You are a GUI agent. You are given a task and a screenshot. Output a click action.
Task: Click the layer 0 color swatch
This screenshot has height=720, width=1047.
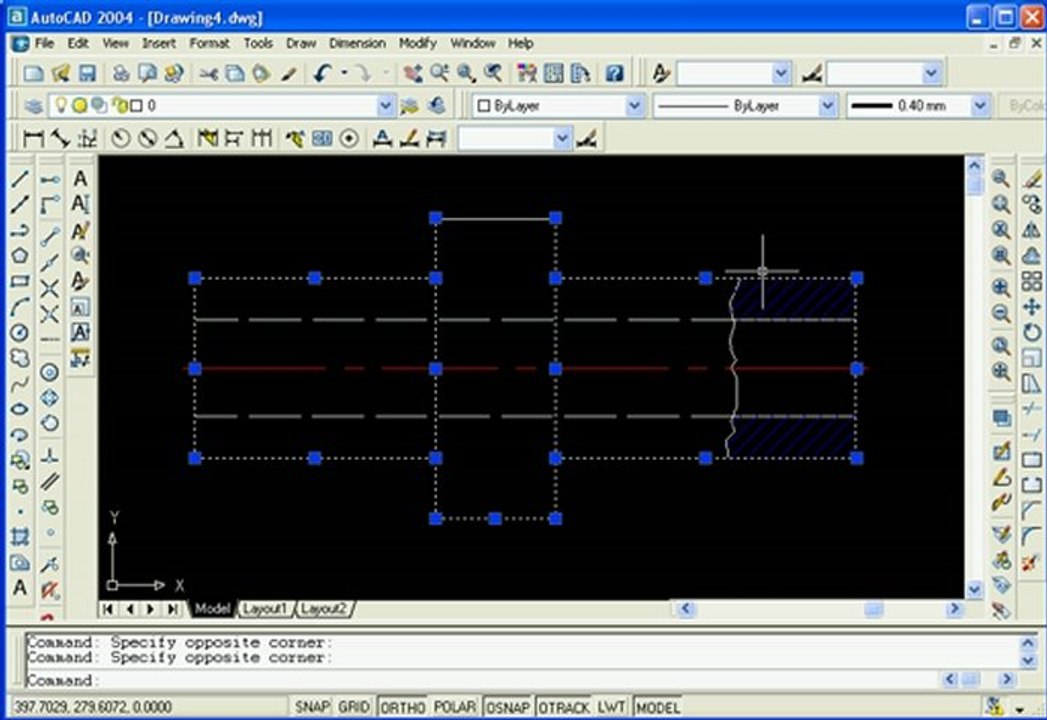[x=136, y=106]
